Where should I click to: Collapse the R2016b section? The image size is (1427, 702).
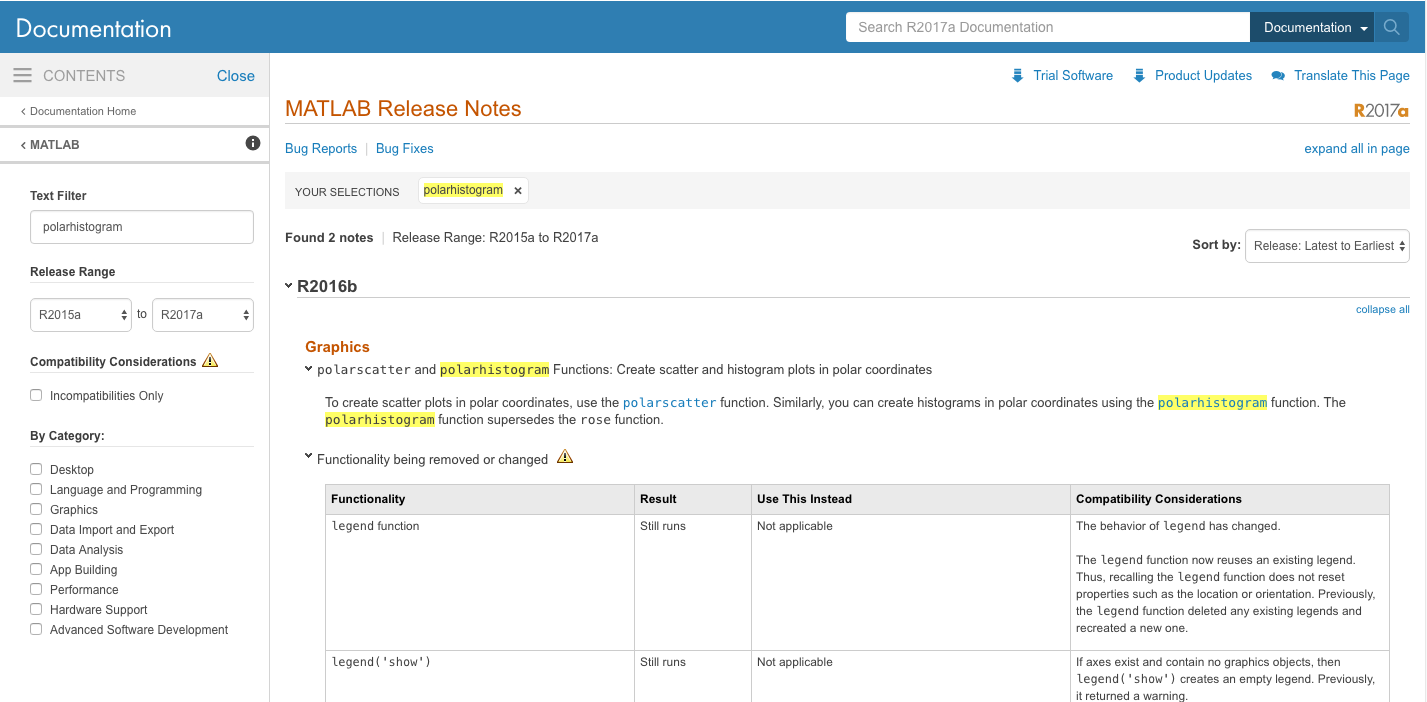289,286
